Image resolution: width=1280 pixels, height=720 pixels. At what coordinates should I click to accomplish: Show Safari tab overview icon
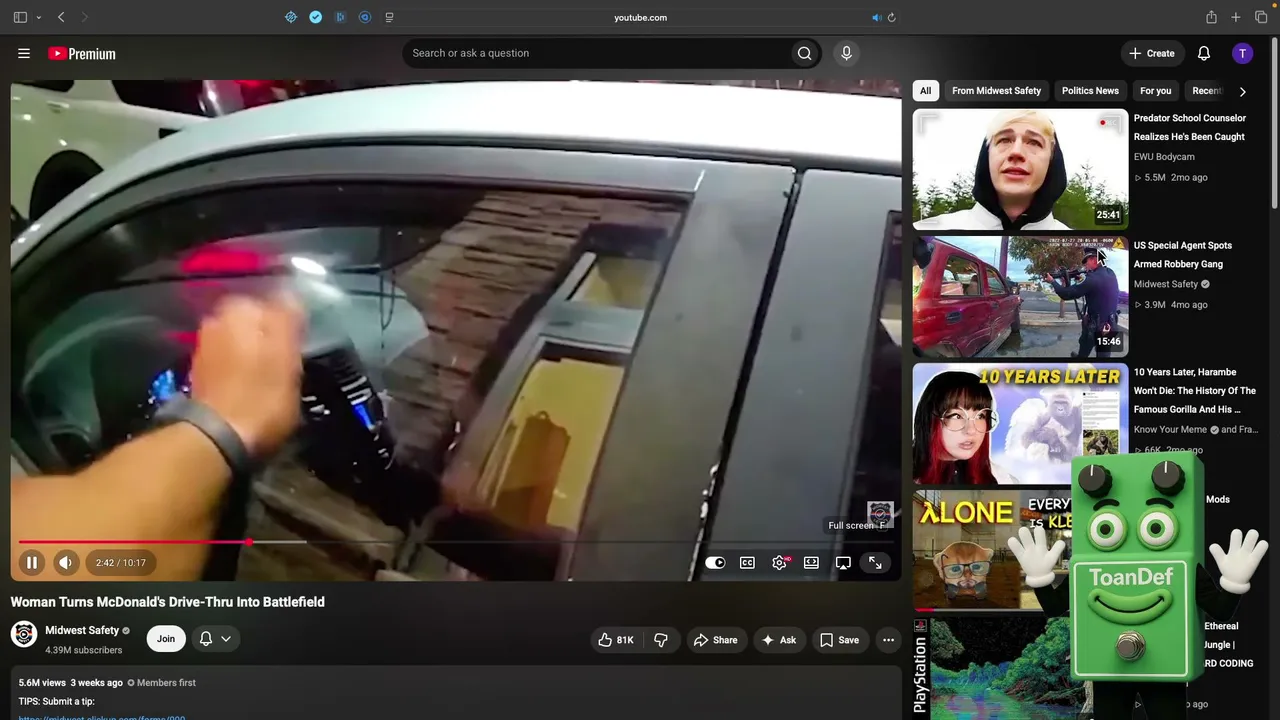[x=1261, y=17]
